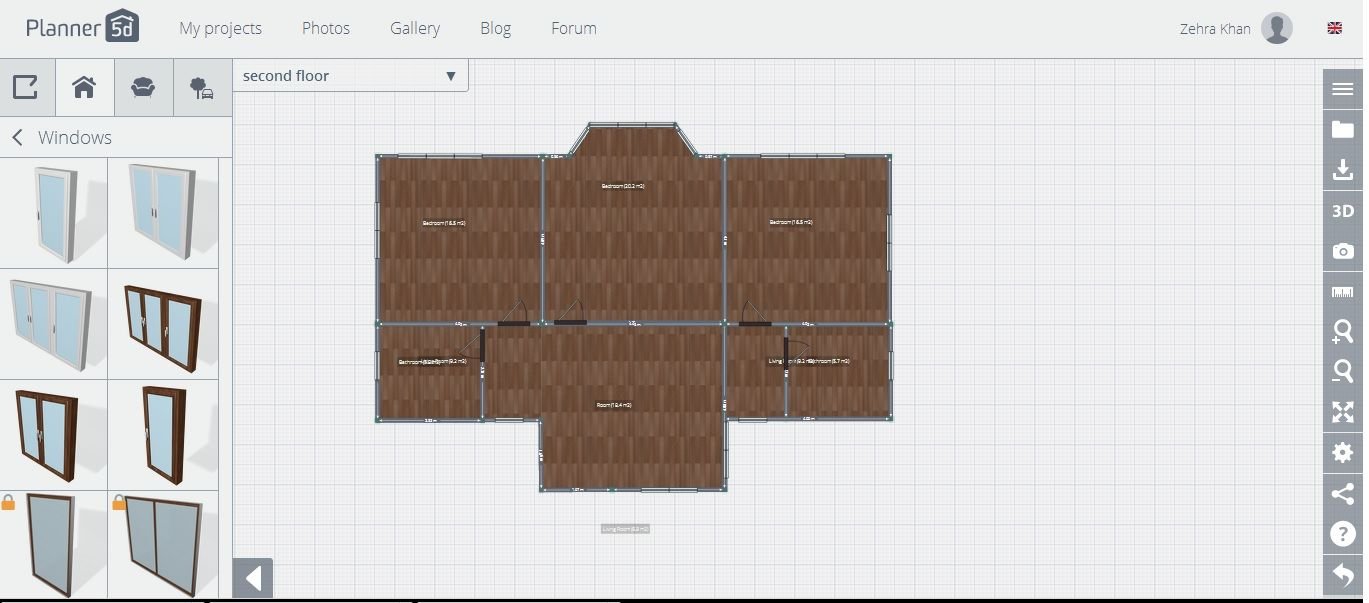Select the ruler measurement tool
The width and height of the screenshot is (1369, 603).
coord(1342,292)
